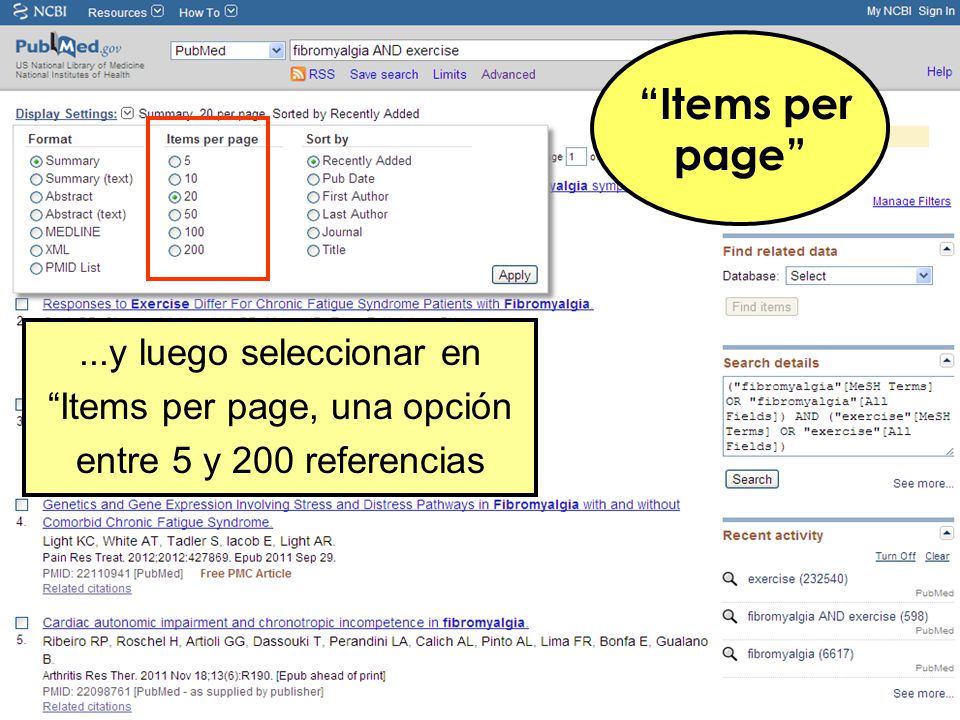The width and height of the screenshot is (960, 720).
Task: Select PMID List format
Action: click(x=36, y=268)
